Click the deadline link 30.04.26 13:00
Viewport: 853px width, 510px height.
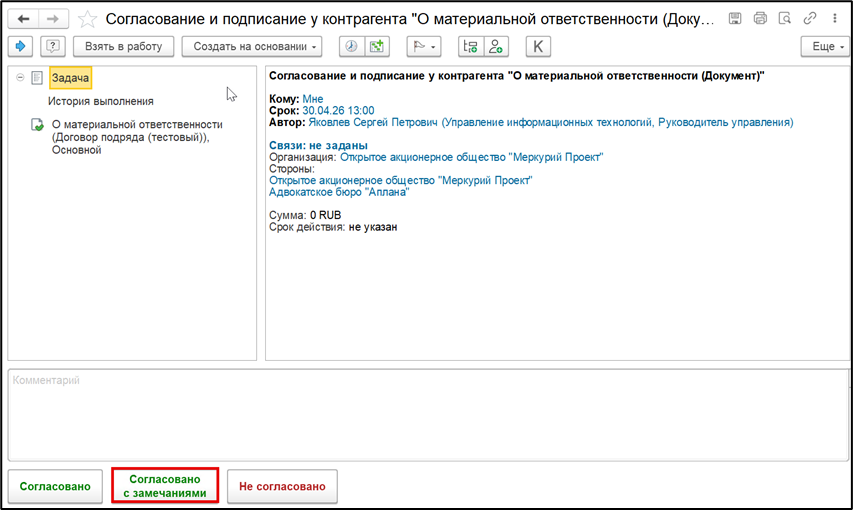338,110
